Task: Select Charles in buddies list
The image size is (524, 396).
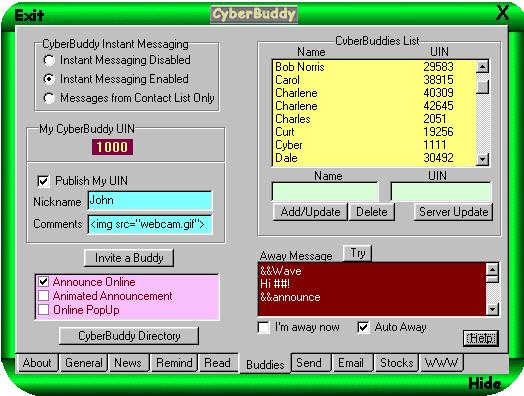Action: pos(374,119)
